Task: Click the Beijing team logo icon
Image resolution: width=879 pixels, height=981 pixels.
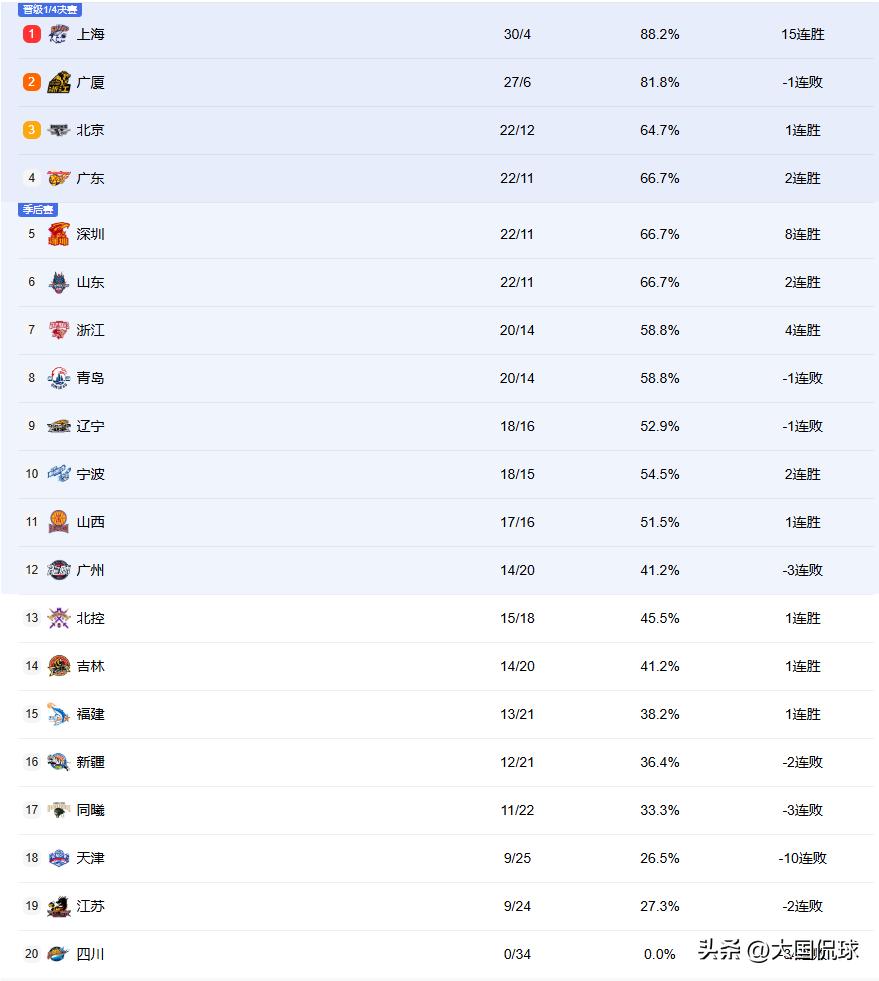Action: pyautogui.click(x=59, y=130)
